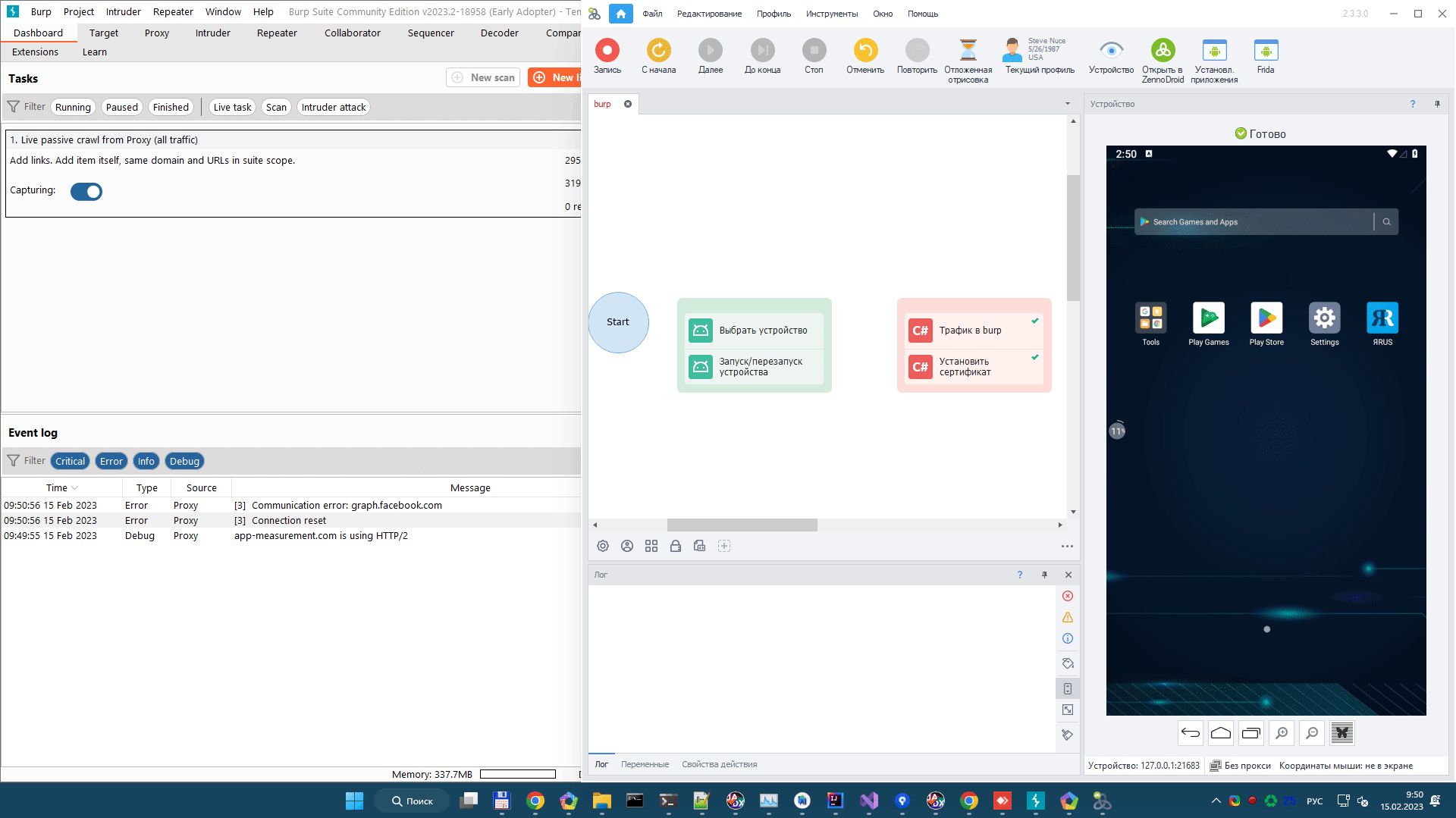The image size is (1456, 818).
Task: Open tab list dropdown arrow above canvas
Action: (x=1068, y=104)
